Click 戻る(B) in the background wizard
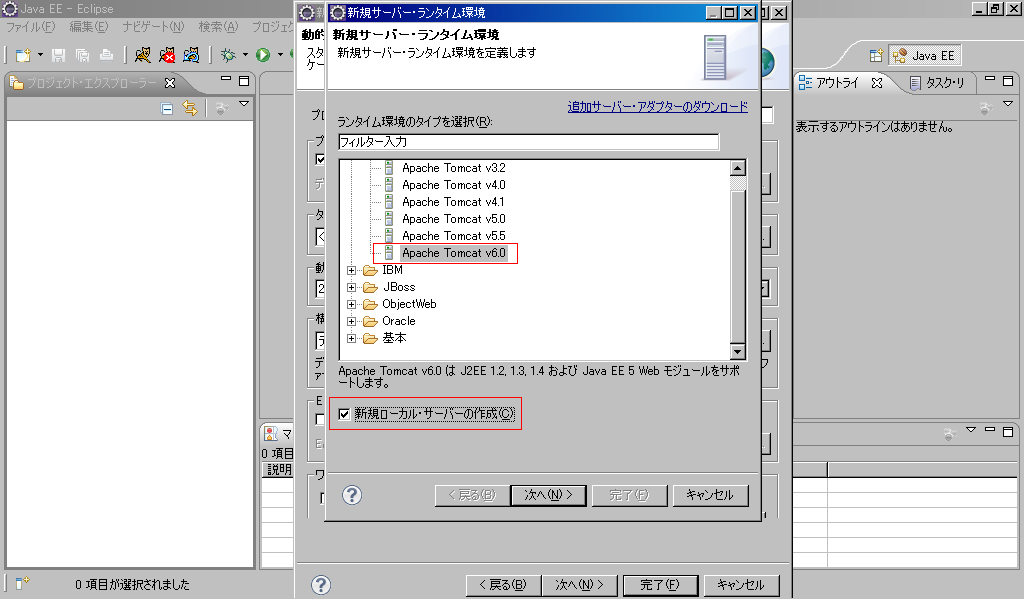 (x=503, y=585)
